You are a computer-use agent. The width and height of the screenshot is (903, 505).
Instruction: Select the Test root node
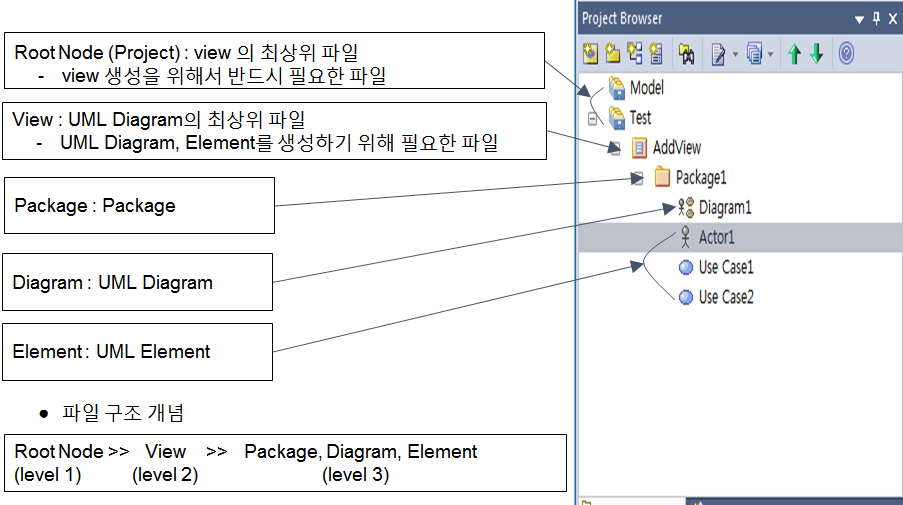point(640,117)
